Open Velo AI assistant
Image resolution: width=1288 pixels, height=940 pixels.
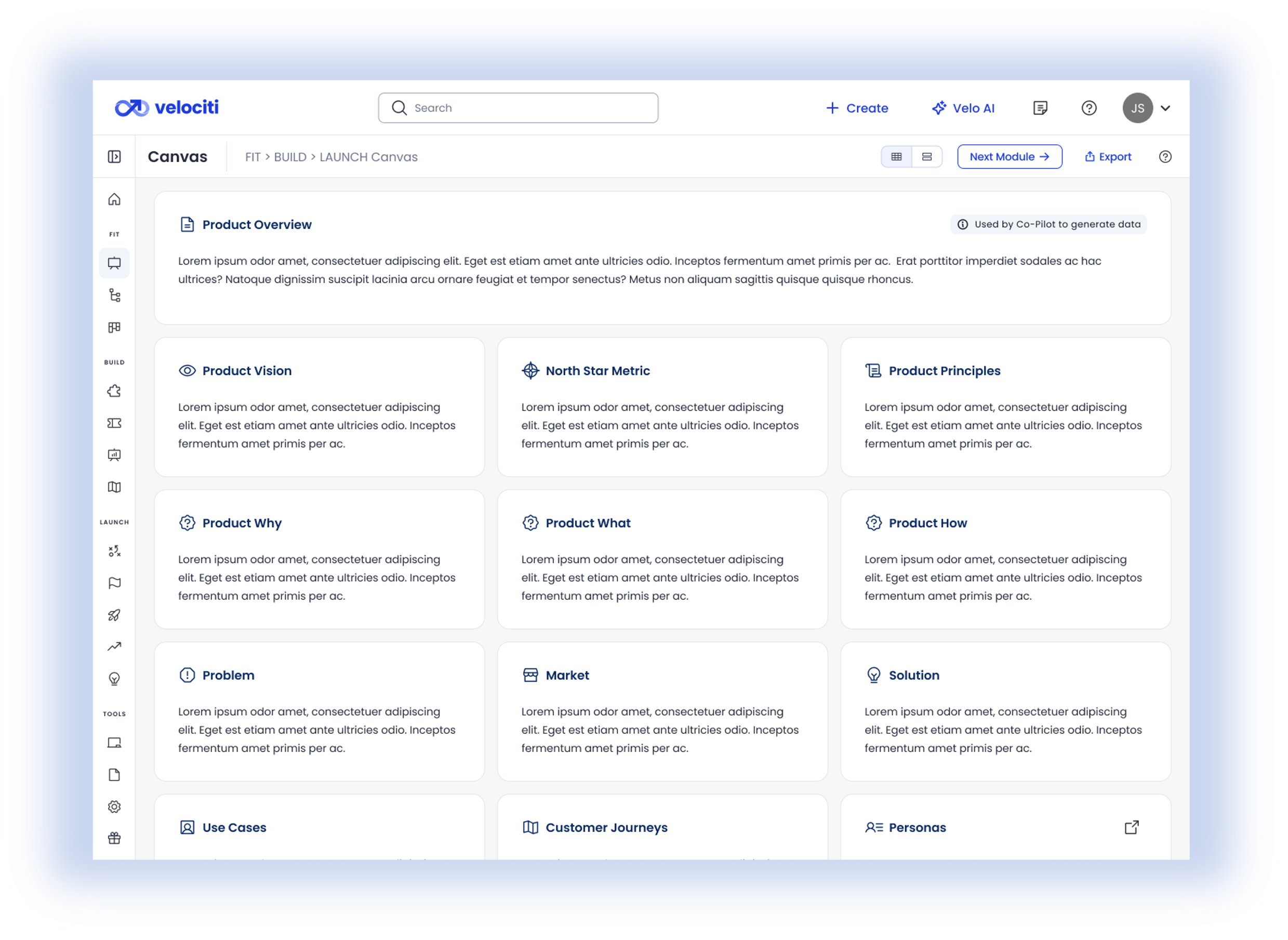(x=963, y=108)
